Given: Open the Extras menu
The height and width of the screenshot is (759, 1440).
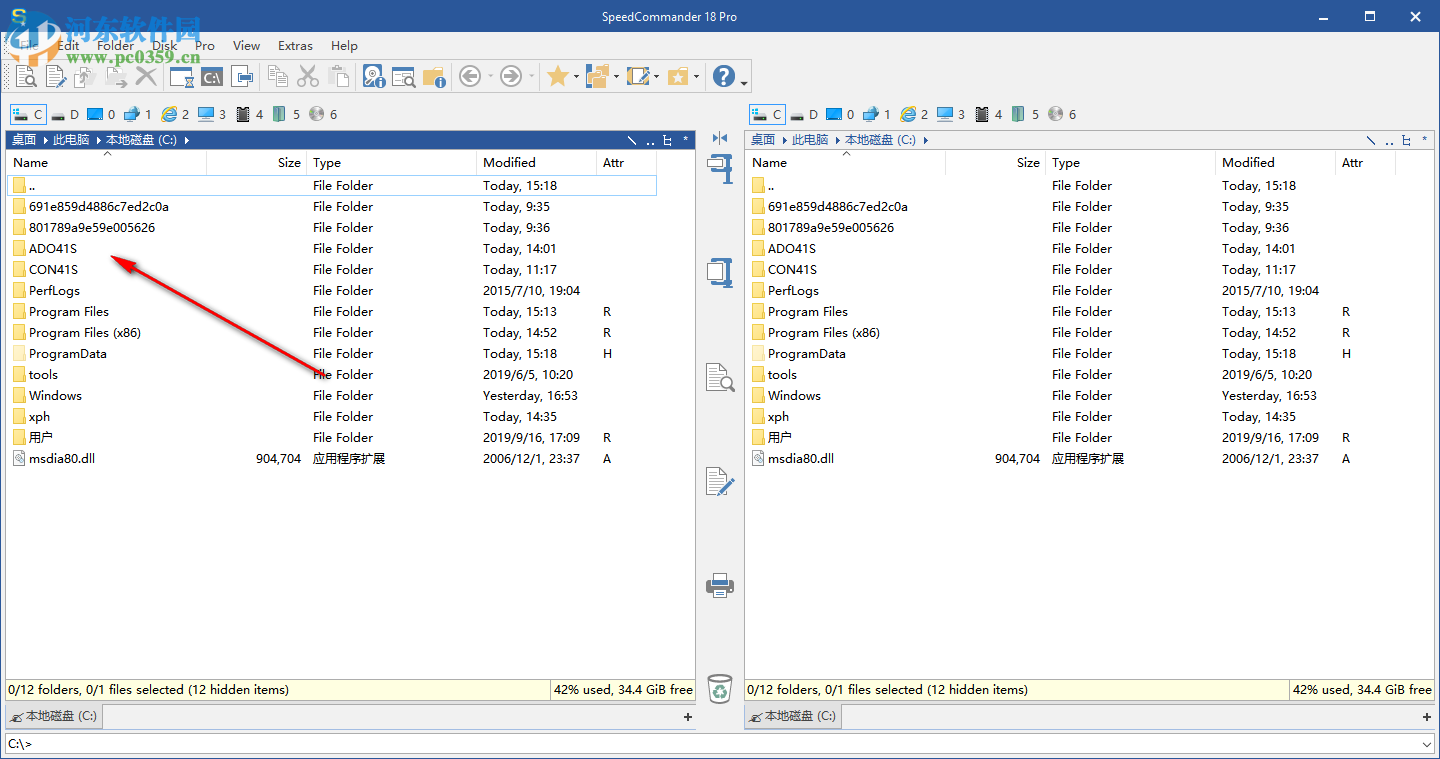Looking at the screenshot, I should (295, 46).
